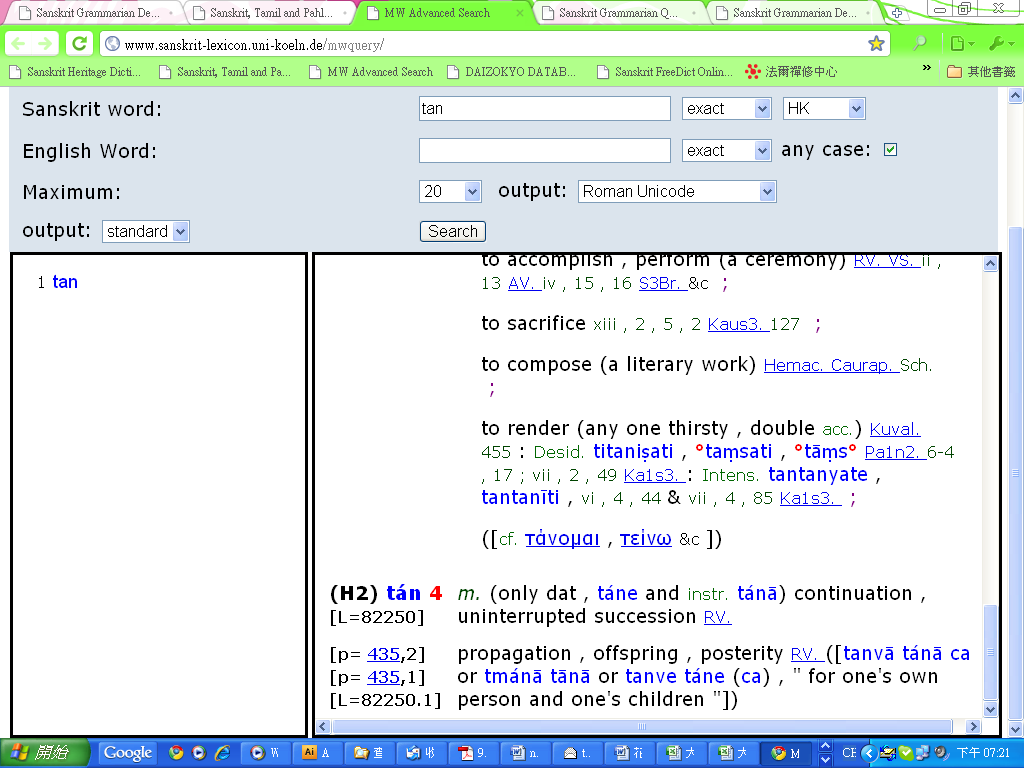The height and width of the screenshot is (768, 1024).
Task: Open Adobe Illustrator from the taskbar
Action: pyautogui.click(x=318, y=753)
